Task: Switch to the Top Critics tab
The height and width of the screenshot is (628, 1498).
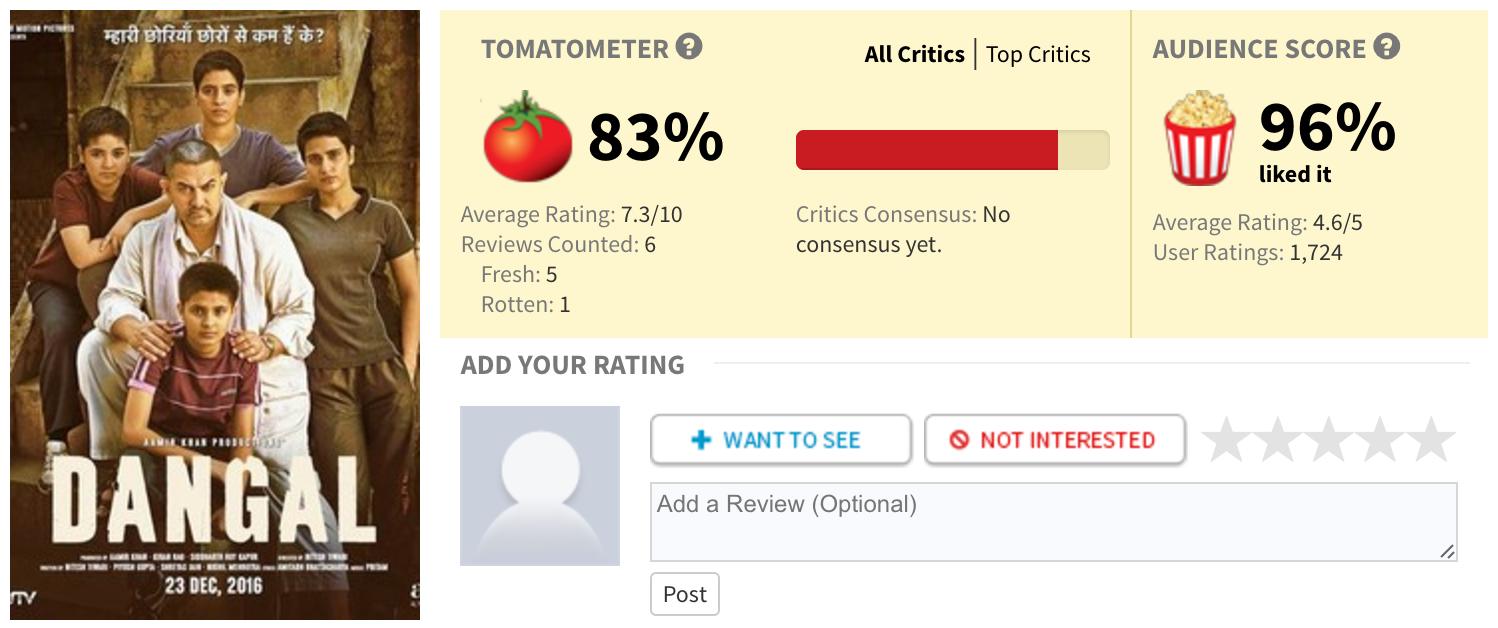Action: pos(1038,54)
